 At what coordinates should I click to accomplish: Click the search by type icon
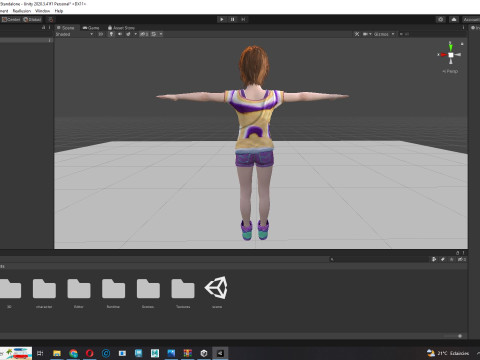point(434,259)
